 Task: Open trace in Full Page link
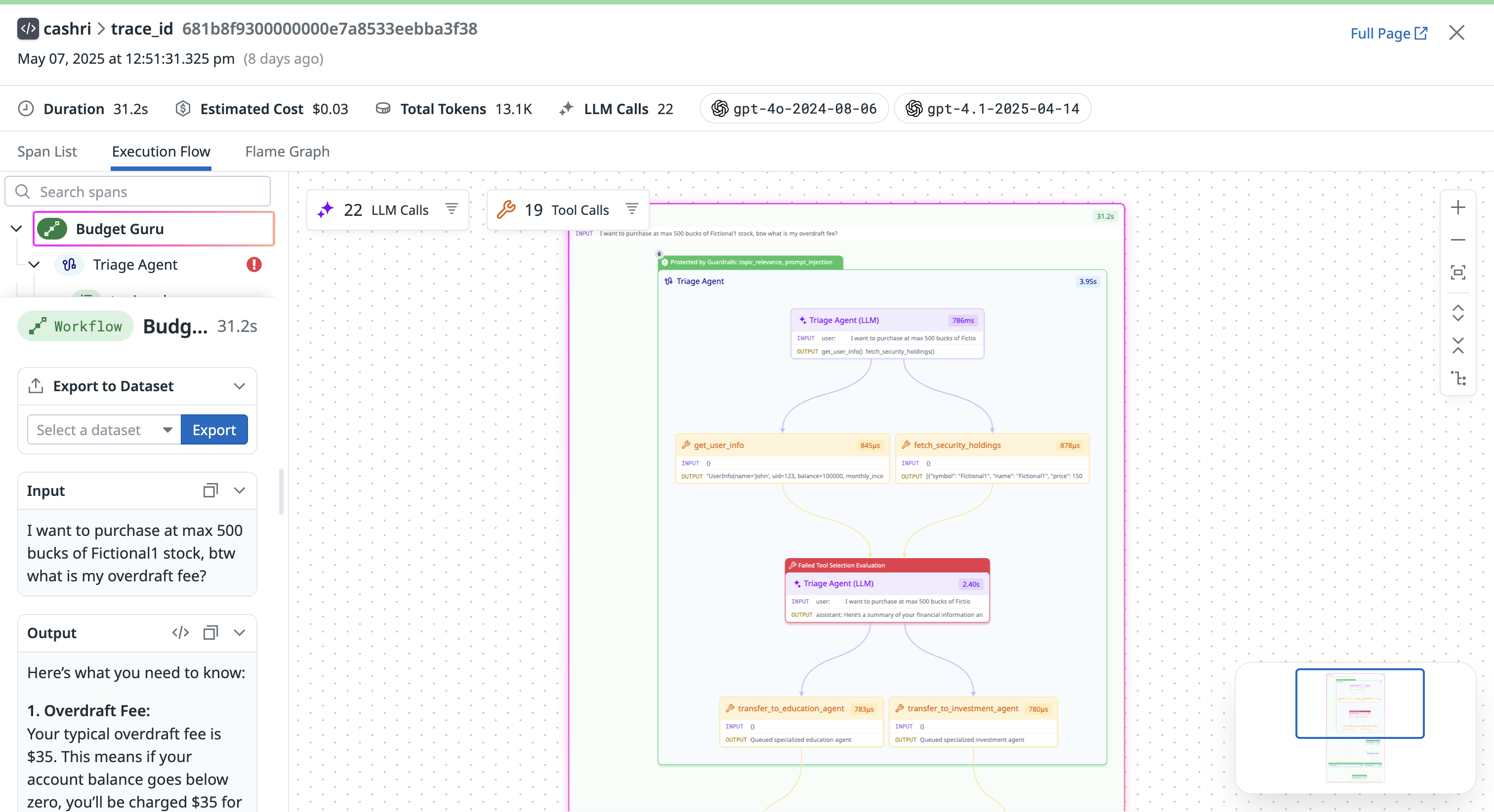click(1388, 34)
